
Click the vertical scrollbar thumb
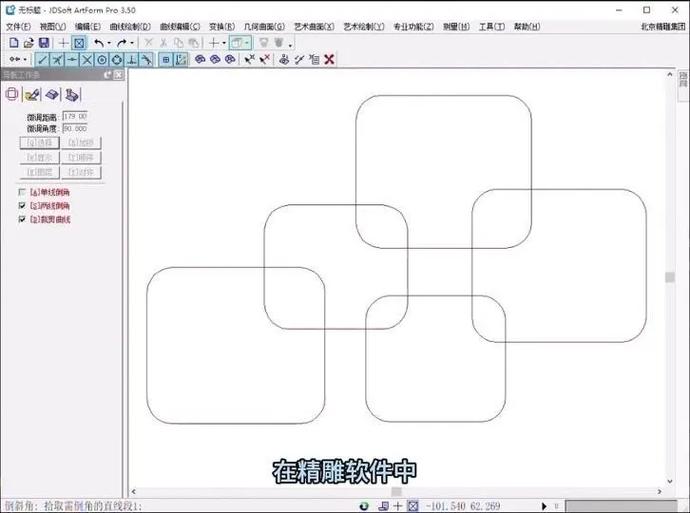click(670, 277)
